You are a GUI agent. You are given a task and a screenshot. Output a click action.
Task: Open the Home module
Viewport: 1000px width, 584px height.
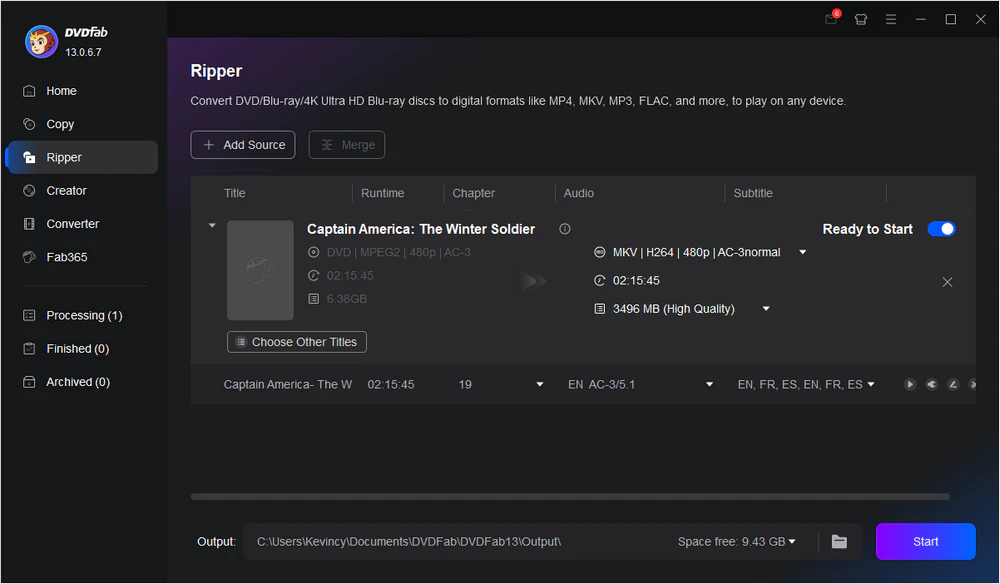(82, 91)
